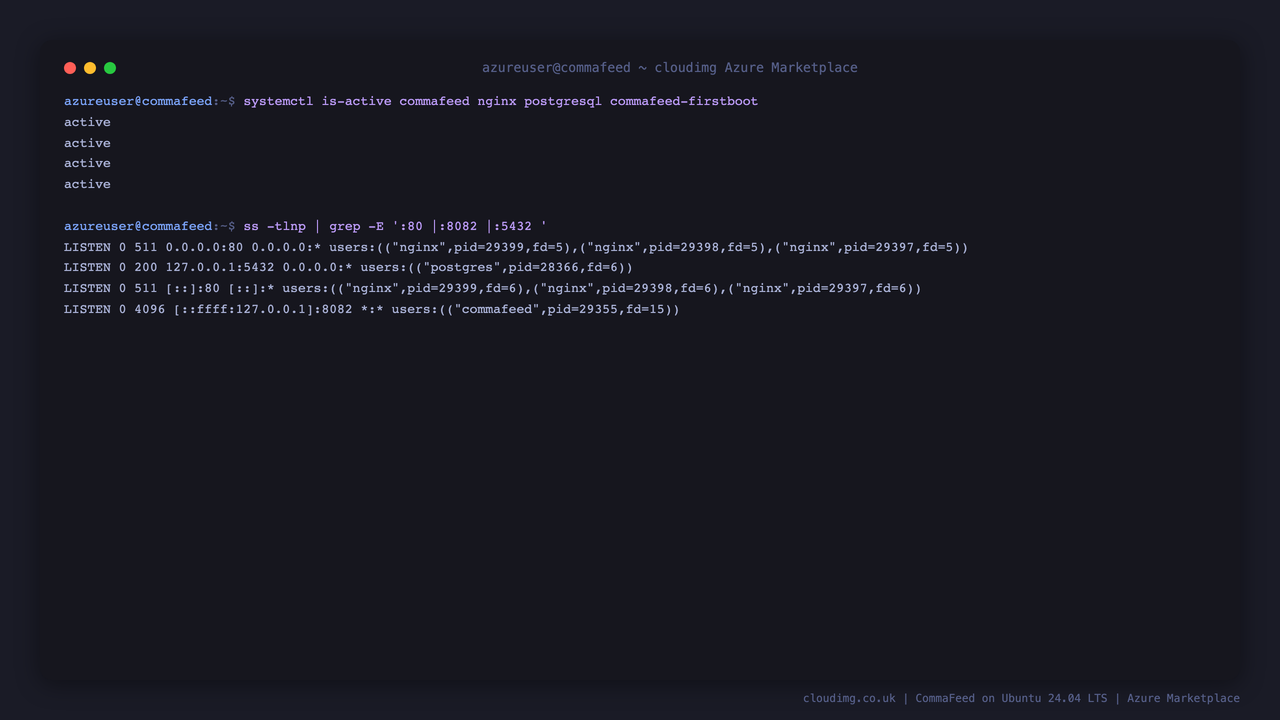
Task: Click the first prompt 'azureuser@commafeed' before systemctl
Action: [x=138, y=101]
